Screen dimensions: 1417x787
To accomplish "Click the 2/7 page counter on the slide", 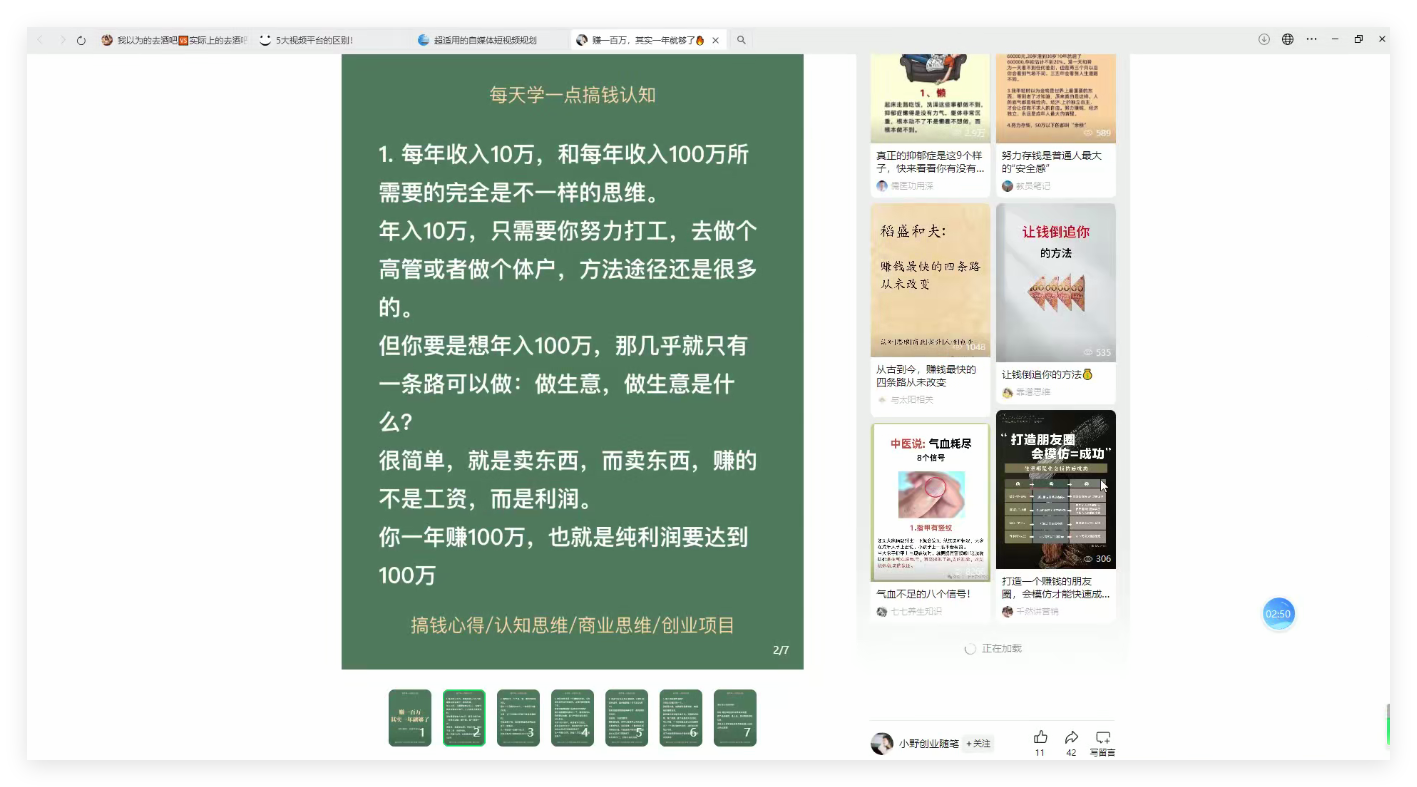I will click(781, 650).
